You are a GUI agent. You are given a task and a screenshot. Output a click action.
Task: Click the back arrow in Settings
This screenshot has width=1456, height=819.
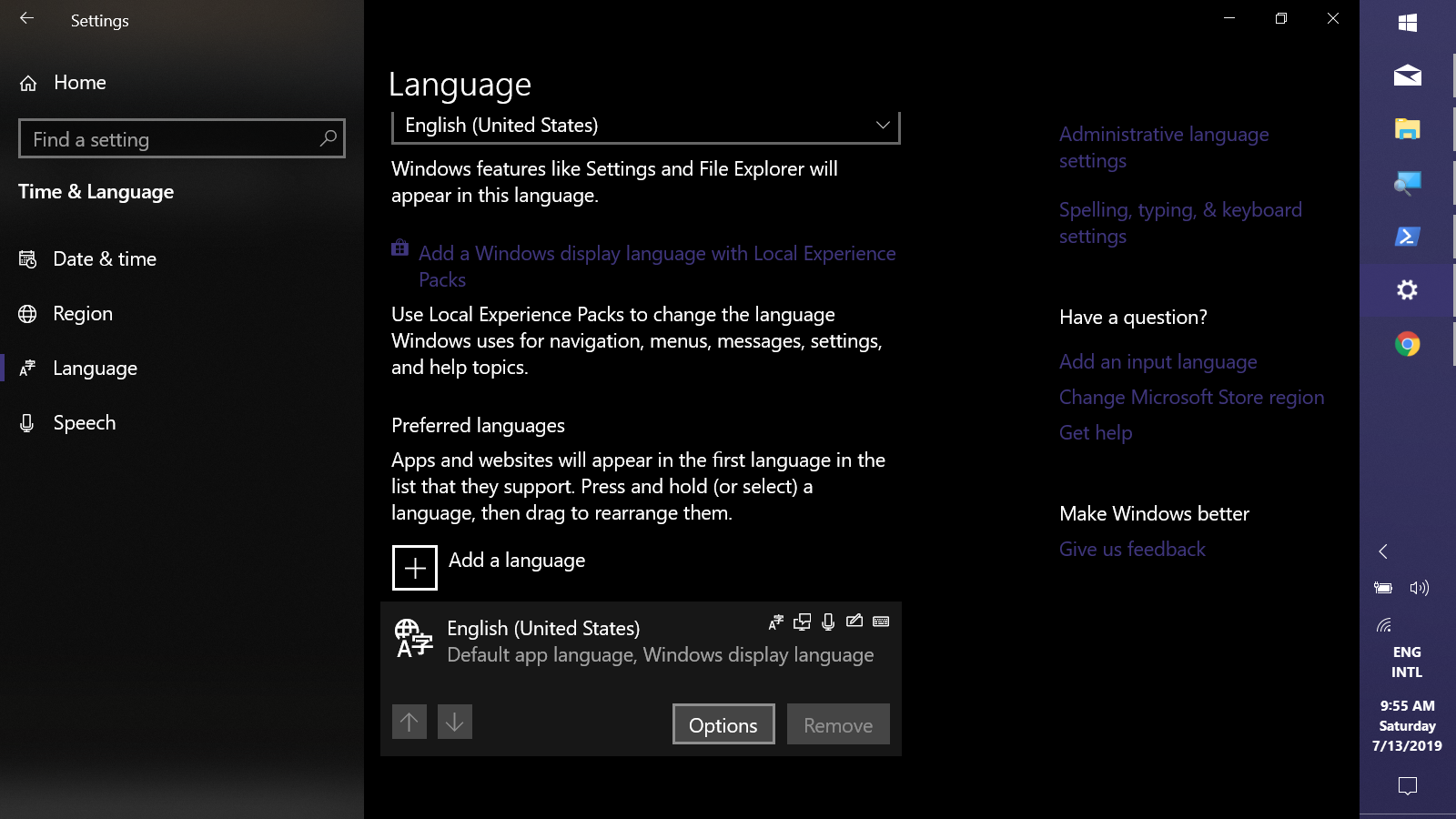click(26, 18)
